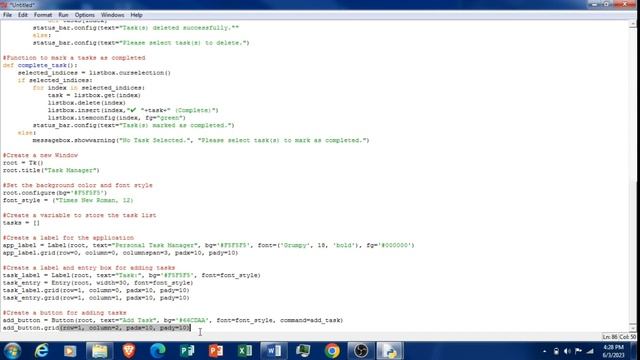Click 'selected_indices = listbox.curselection()' line
640x360 pixels.
94,73
